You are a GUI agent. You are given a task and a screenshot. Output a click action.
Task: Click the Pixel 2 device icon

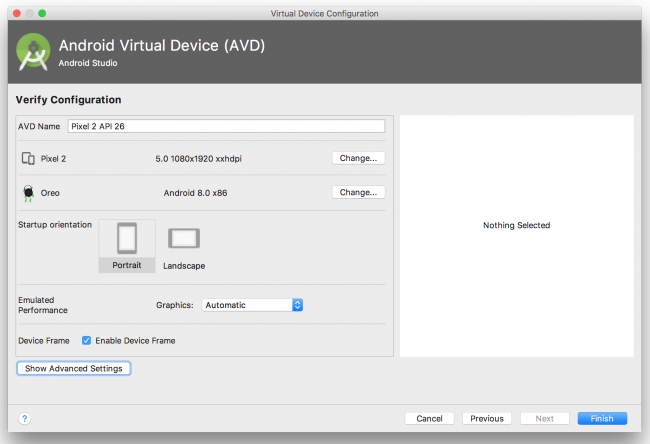[x=28, y=158]
